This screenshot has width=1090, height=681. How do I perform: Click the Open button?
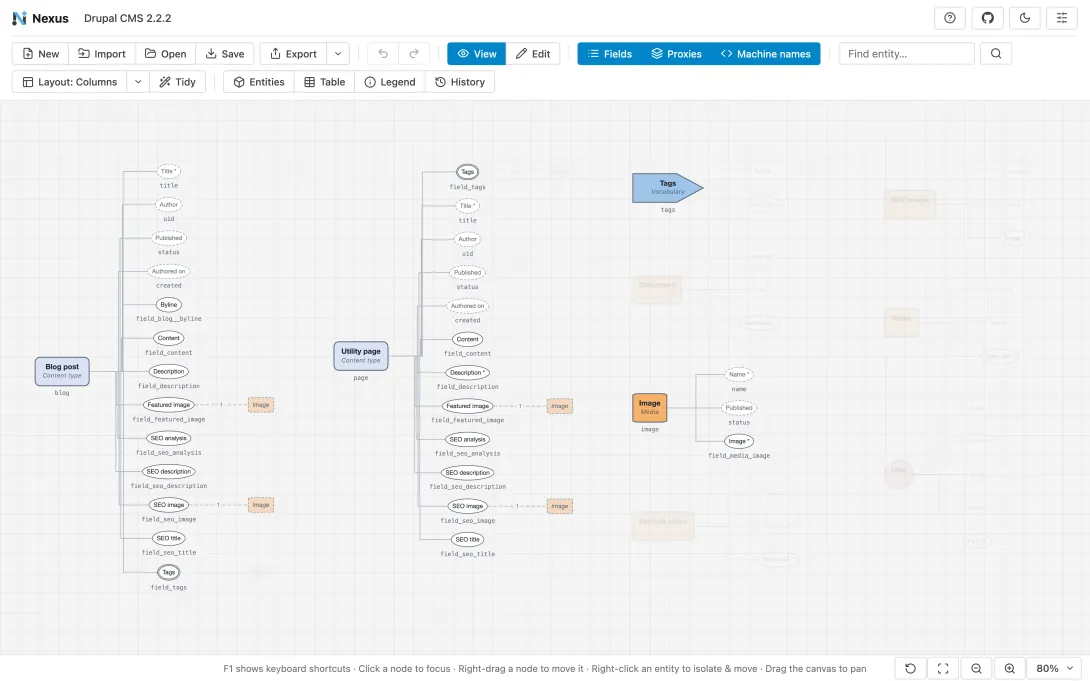(x=165, y=54)
